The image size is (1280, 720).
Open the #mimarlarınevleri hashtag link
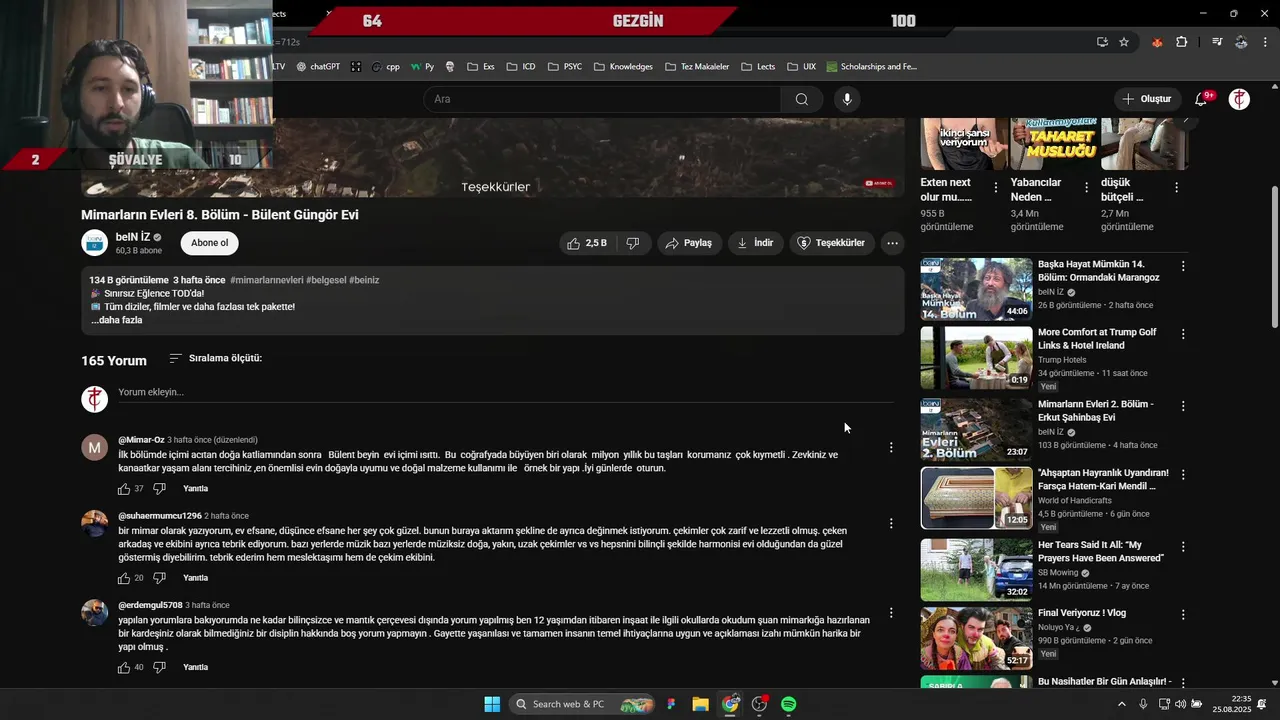266,280
